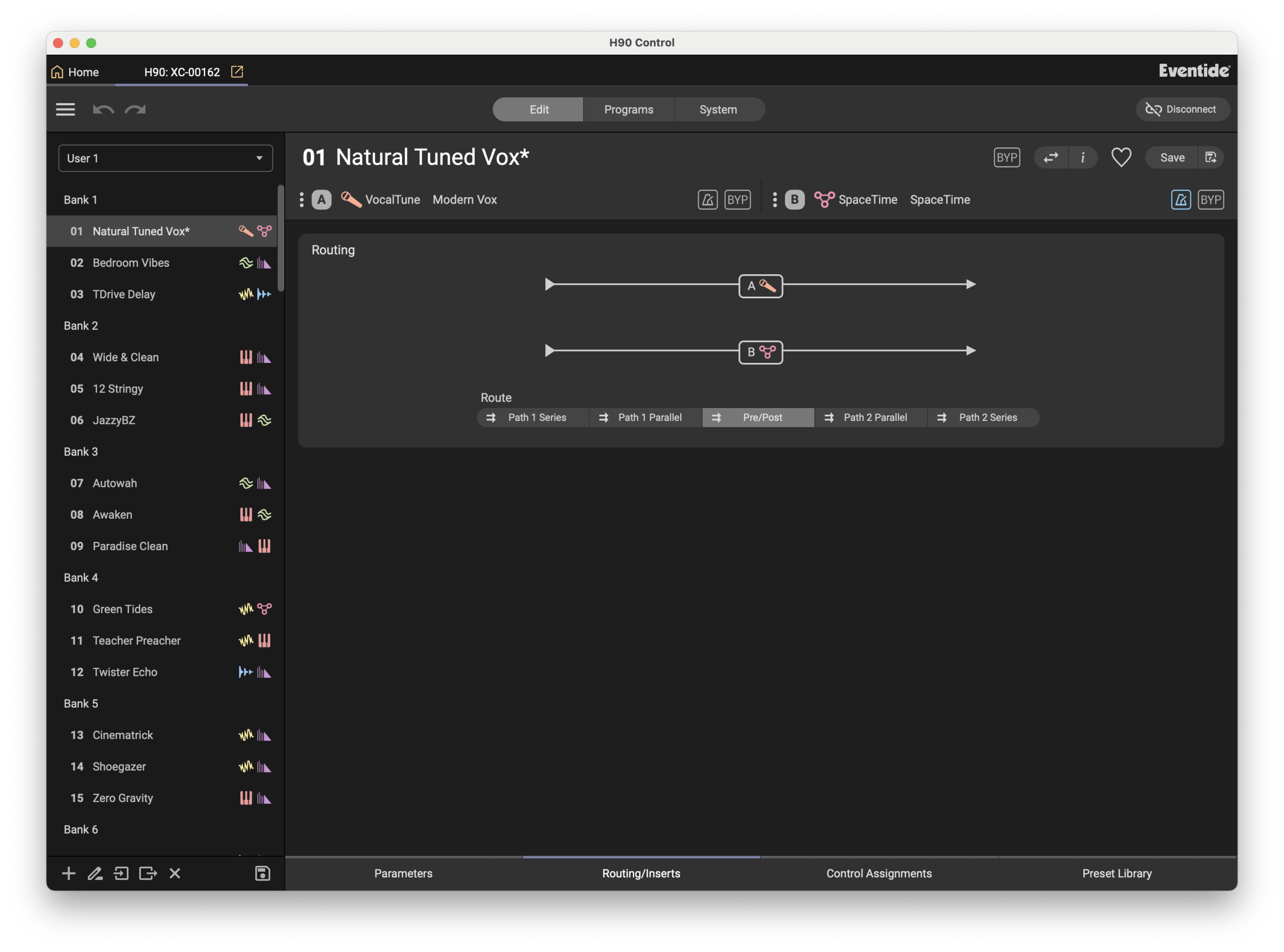Click routing block B
This screenshot has width=1284, height=952.
(x=760, y=352)
